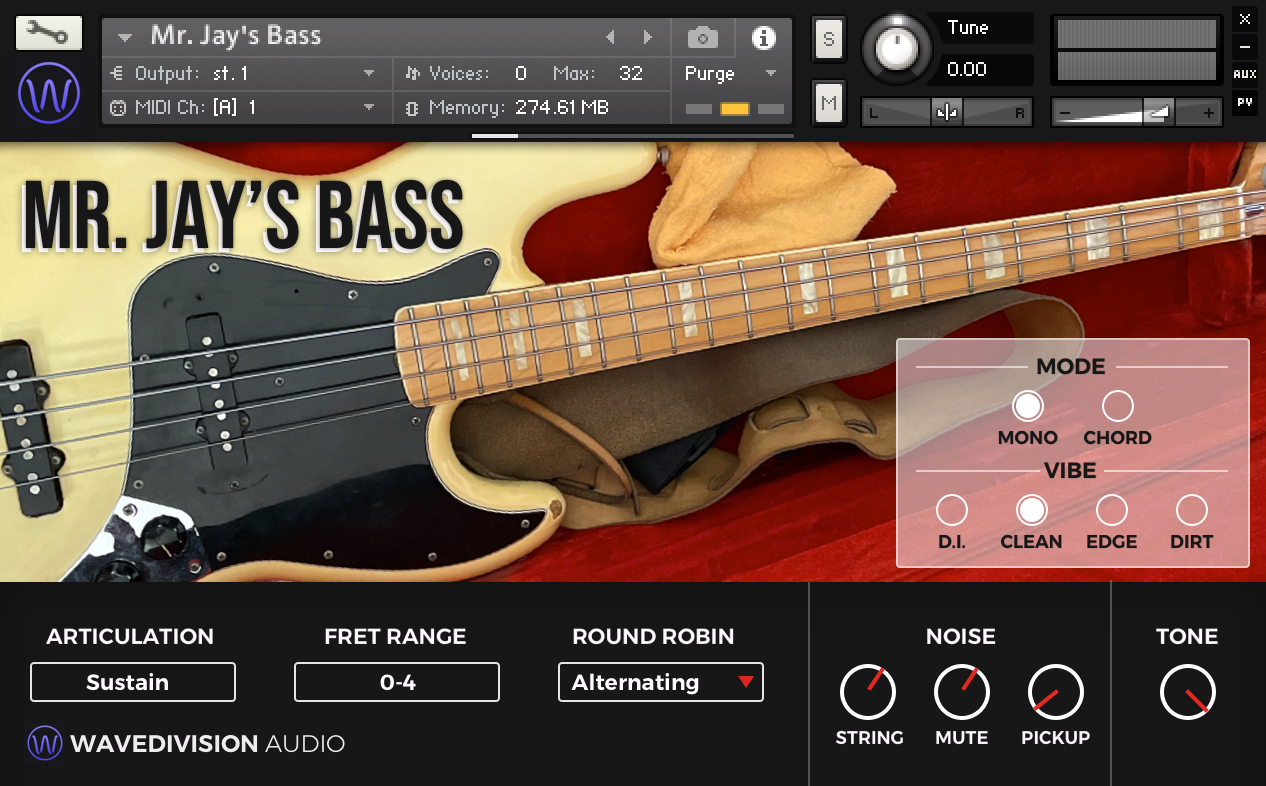
Task: Click the AUX sends icon
Action: [1245, 72]
